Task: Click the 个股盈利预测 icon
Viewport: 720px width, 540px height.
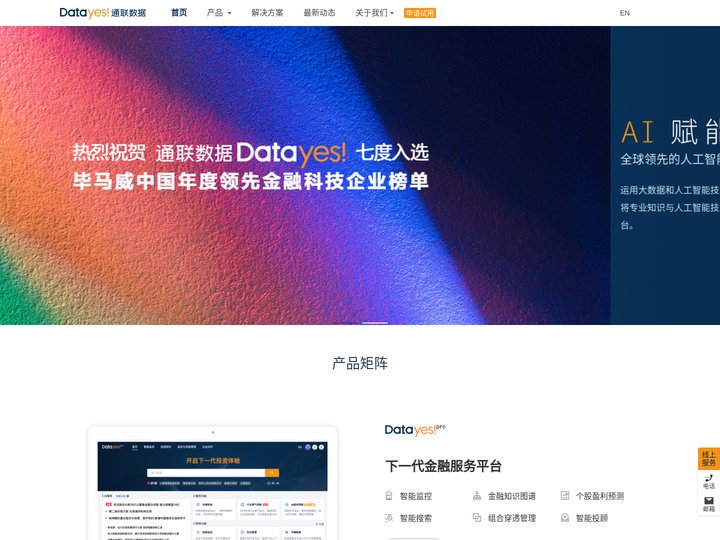Action: tap(565, 496)
